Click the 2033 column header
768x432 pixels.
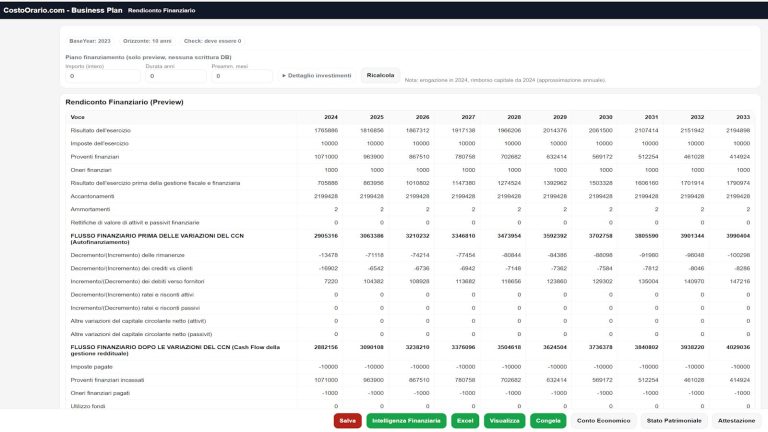tap(742, 117)
